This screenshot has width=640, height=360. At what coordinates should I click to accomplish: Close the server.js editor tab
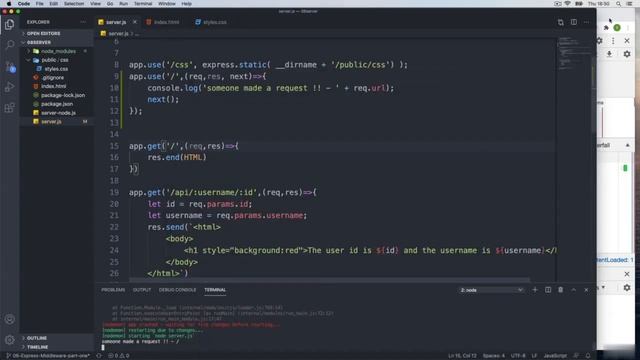pyautogui.click(x=135, y=22)
